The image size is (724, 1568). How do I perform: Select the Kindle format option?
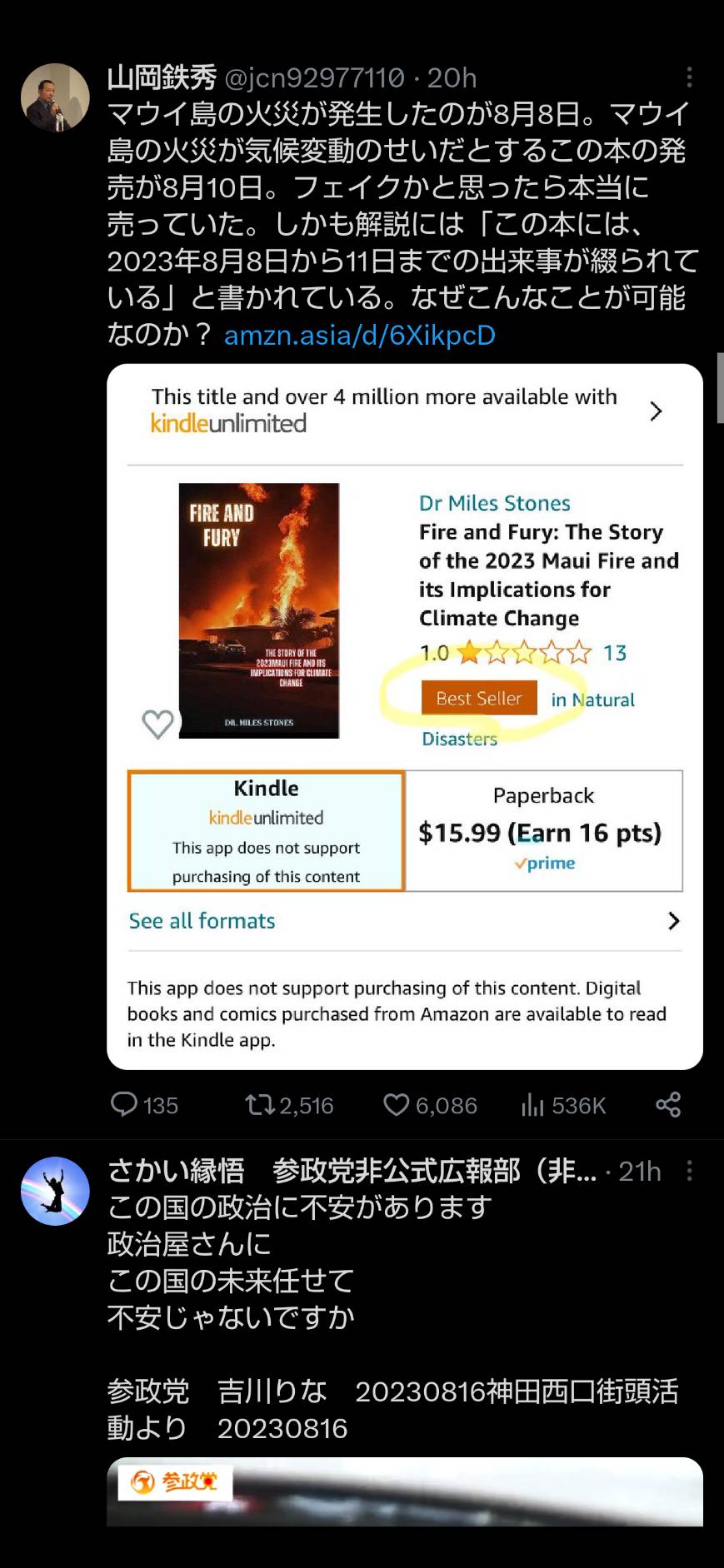coord(266,831)
